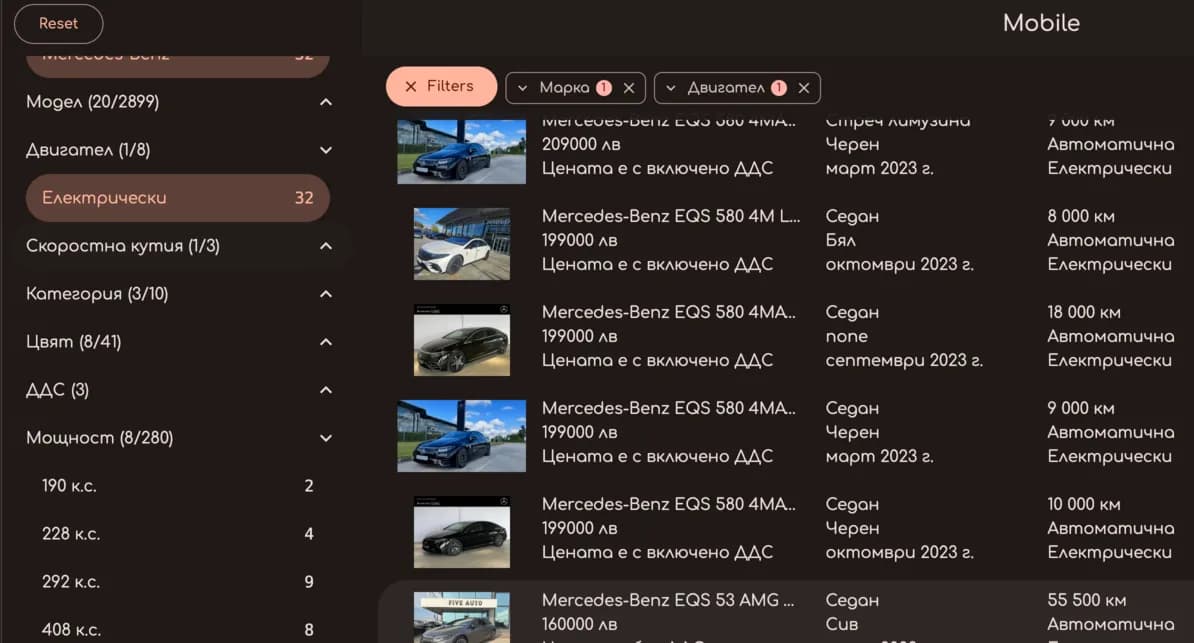
Task: Open white EQS 580 4M thumbnail
Action: coord(462,241)
